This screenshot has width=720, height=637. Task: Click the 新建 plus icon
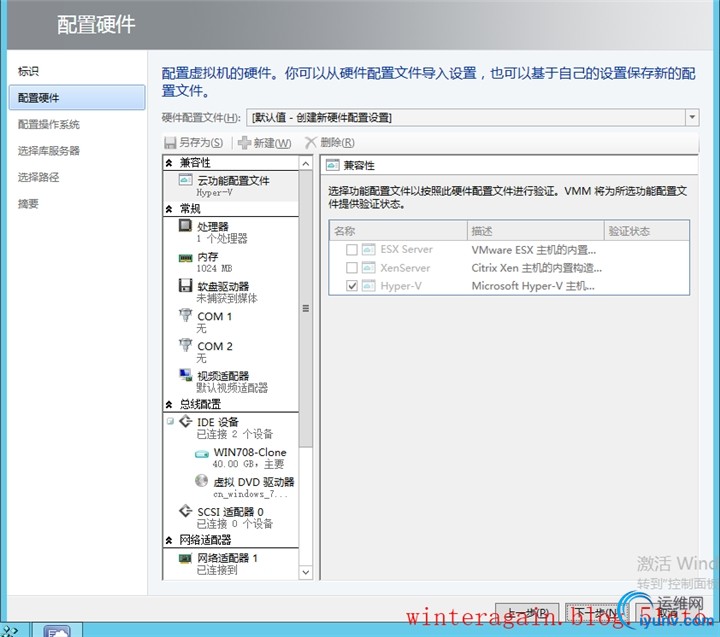(x=244, y=143)
